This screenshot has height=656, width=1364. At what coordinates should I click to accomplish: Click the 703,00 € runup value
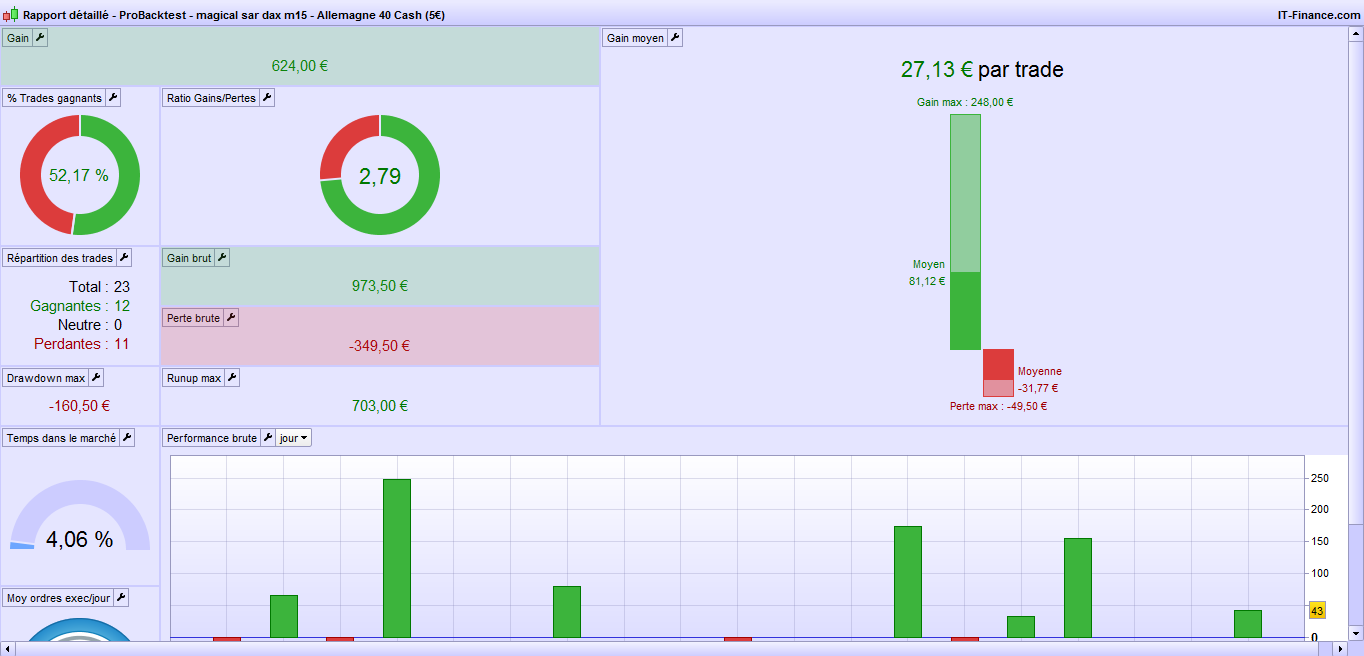pos(380,406)
